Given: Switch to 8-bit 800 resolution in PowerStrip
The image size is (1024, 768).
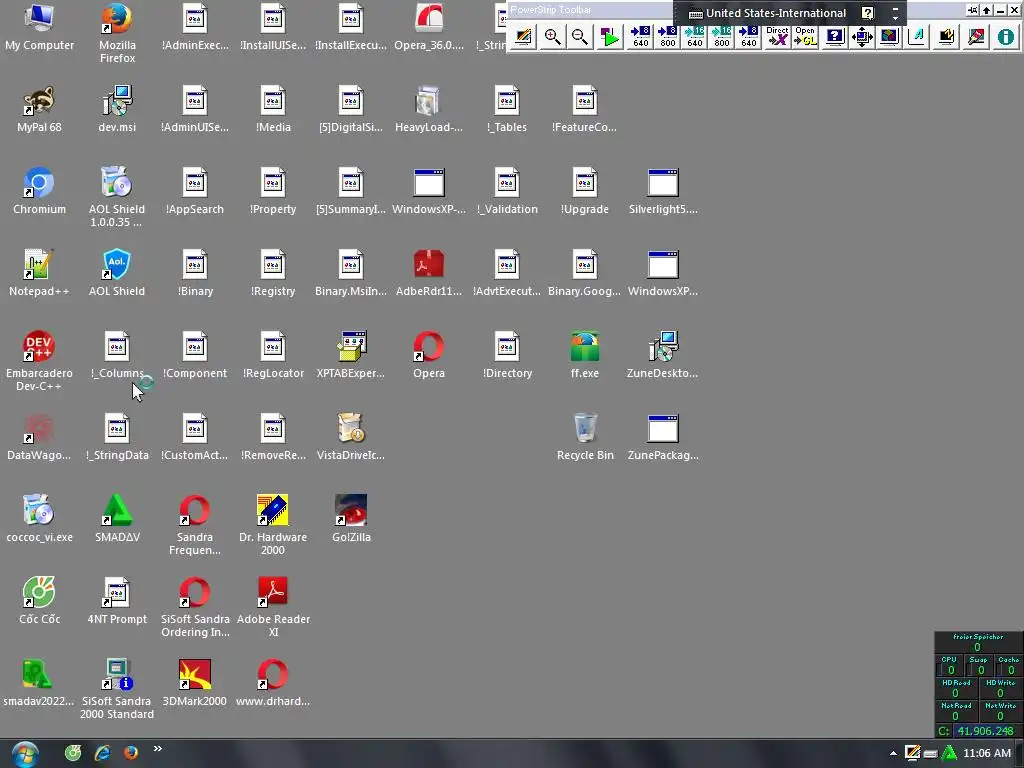Looking at the screenshot, I should point(667,37).
